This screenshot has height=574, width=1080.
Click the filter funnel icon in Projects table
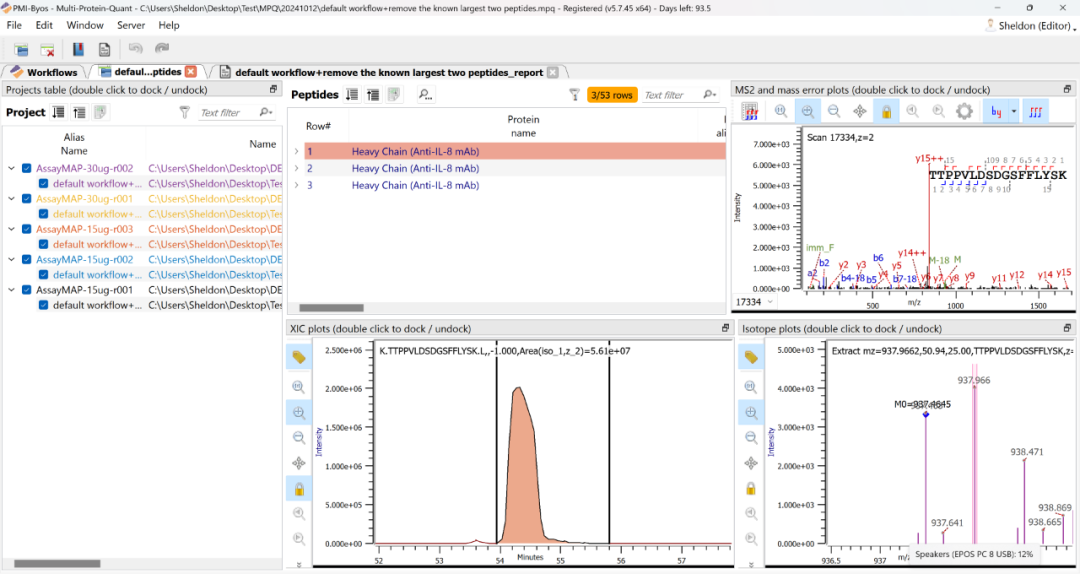pyautogui.click(x=184, y=113)
